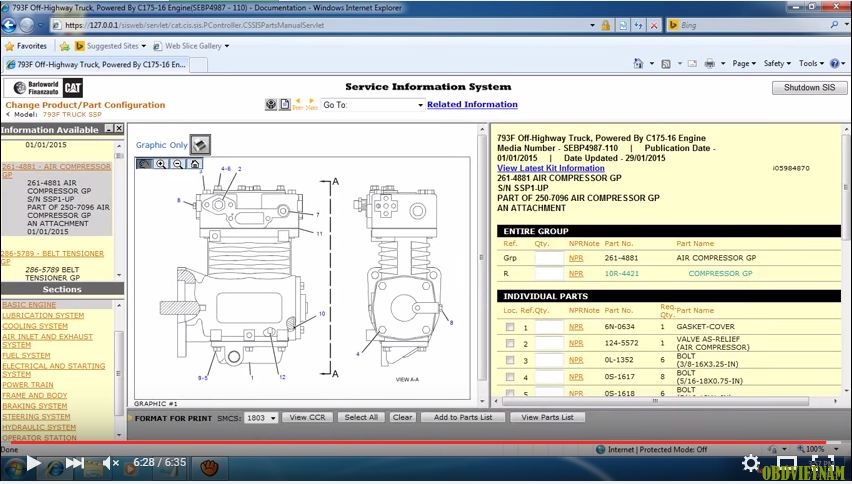Open the browser Tools menu

[812, 63]
